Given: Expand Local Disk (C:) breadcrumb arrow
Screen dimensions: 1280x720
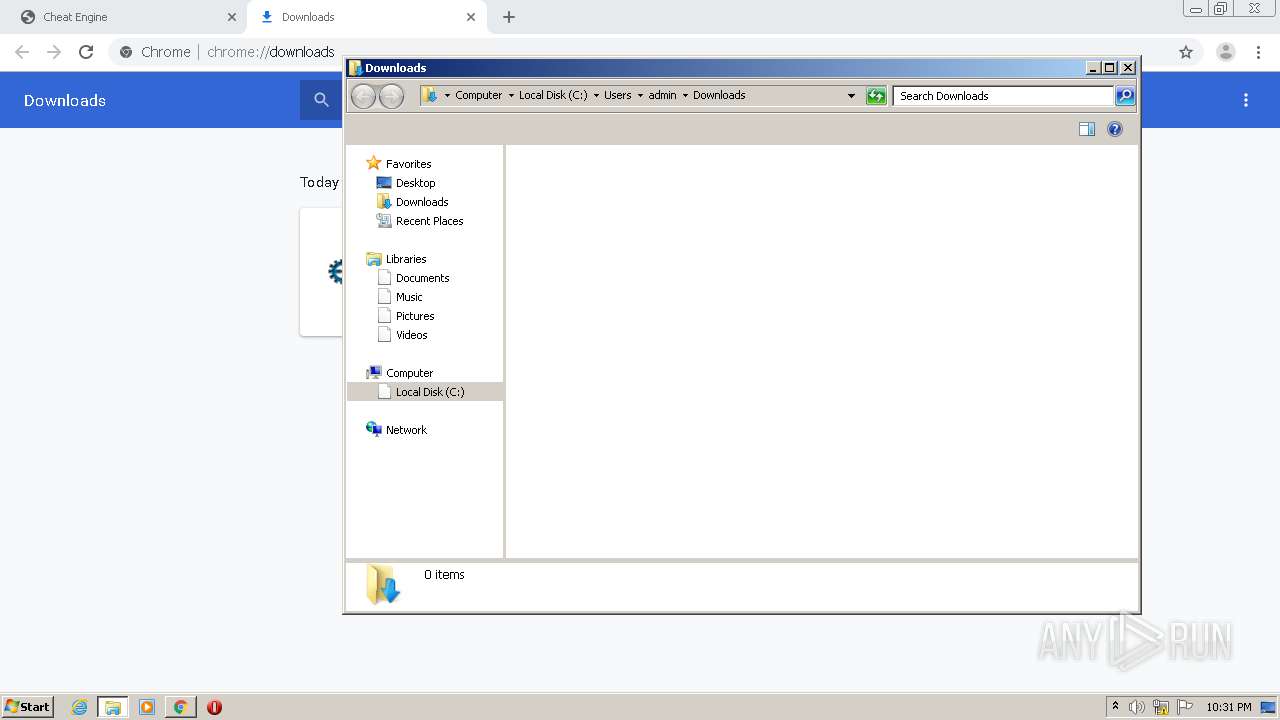Looking at the screenshot, I should click(596, 96).
